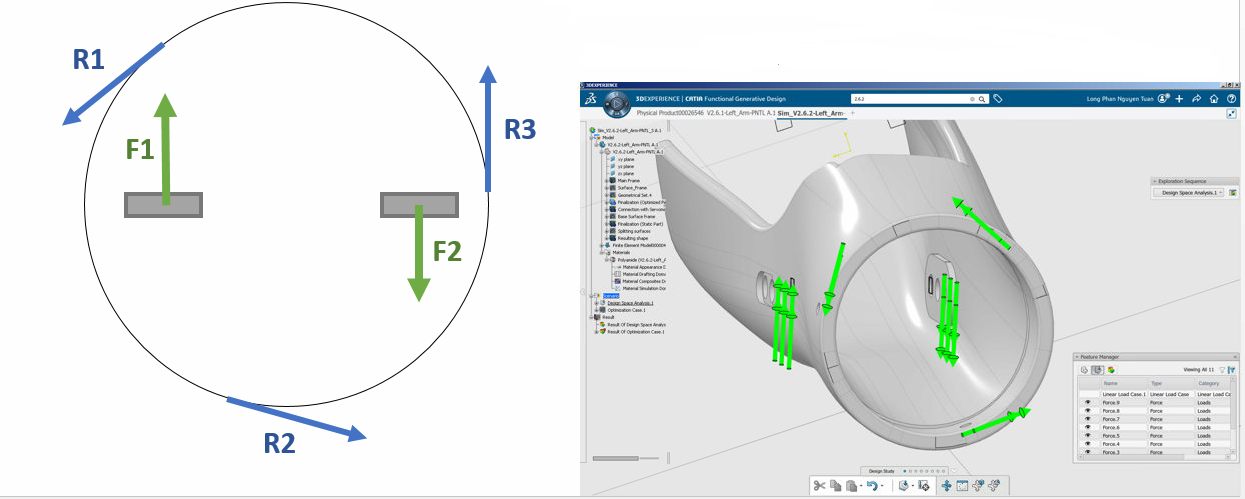The width and height of the screenshot is (1245, 499).
Task: Click the results icon beside Design Space Analysis.1
Action: (x=1233, y=192)
